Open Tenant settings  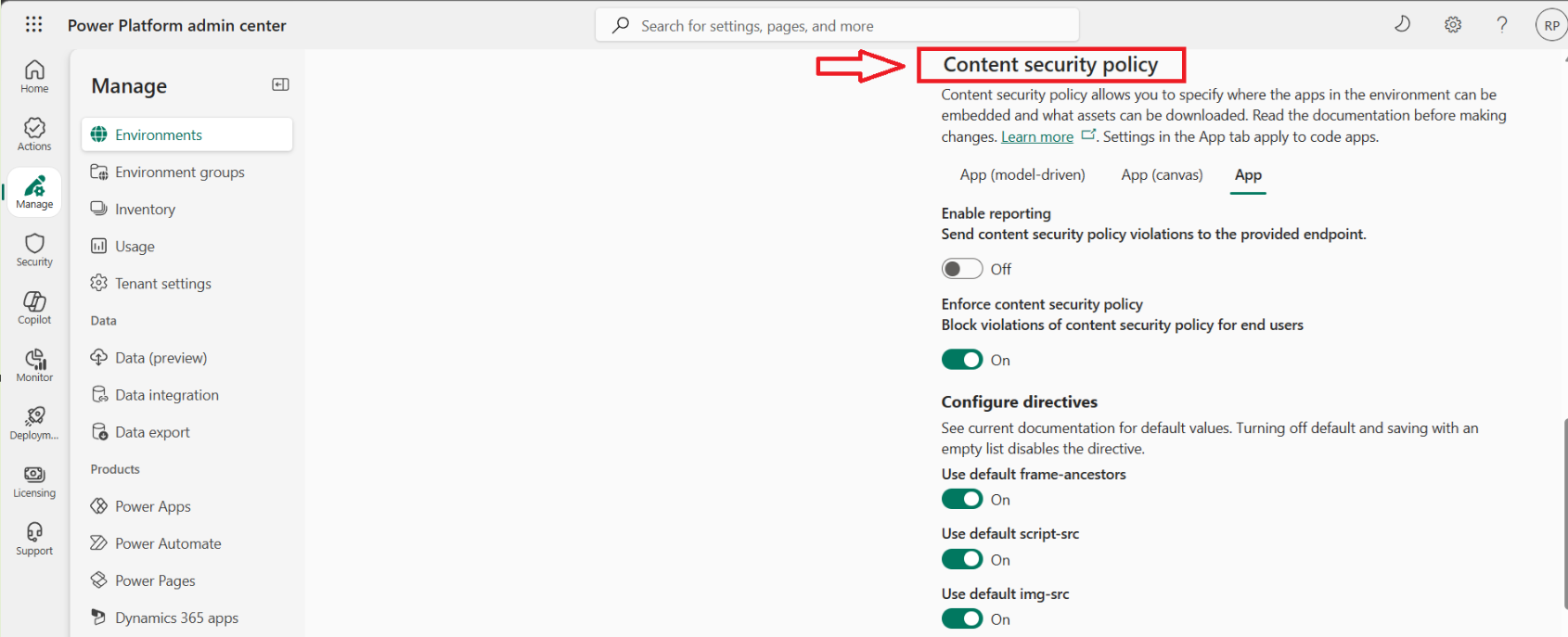[163, 283]
